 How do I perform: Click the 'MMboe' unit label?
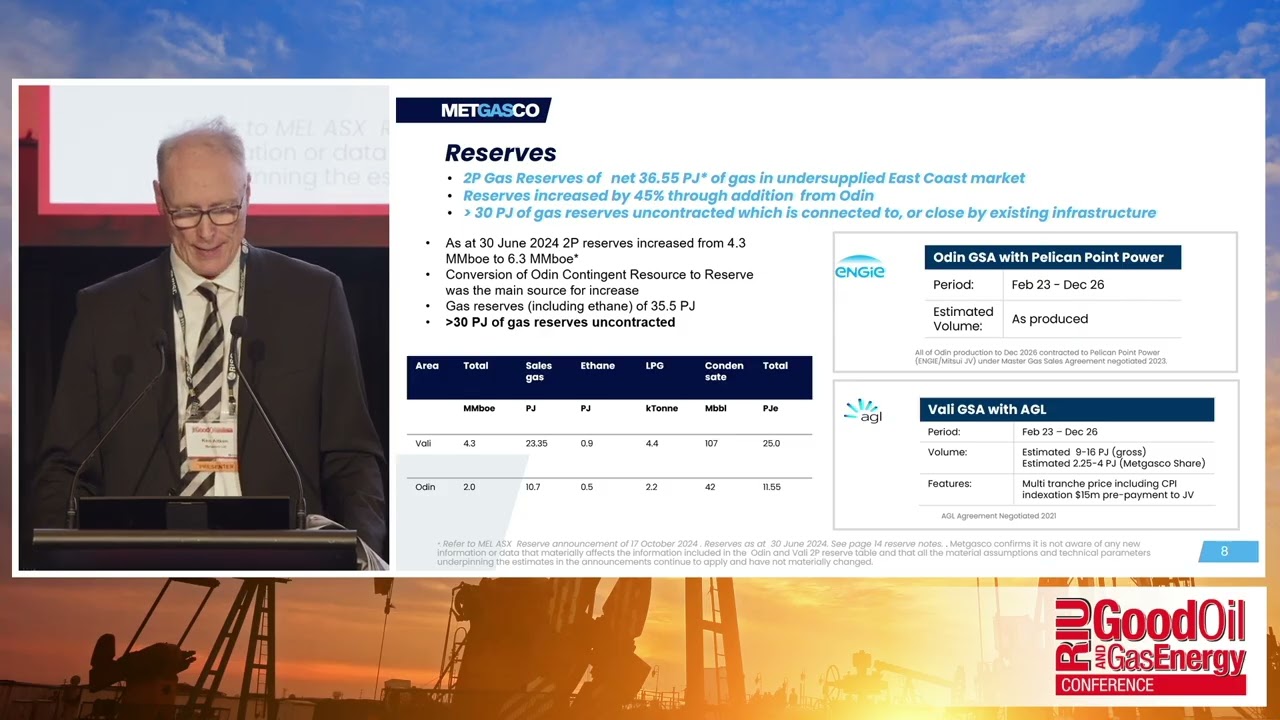[479, 409]
